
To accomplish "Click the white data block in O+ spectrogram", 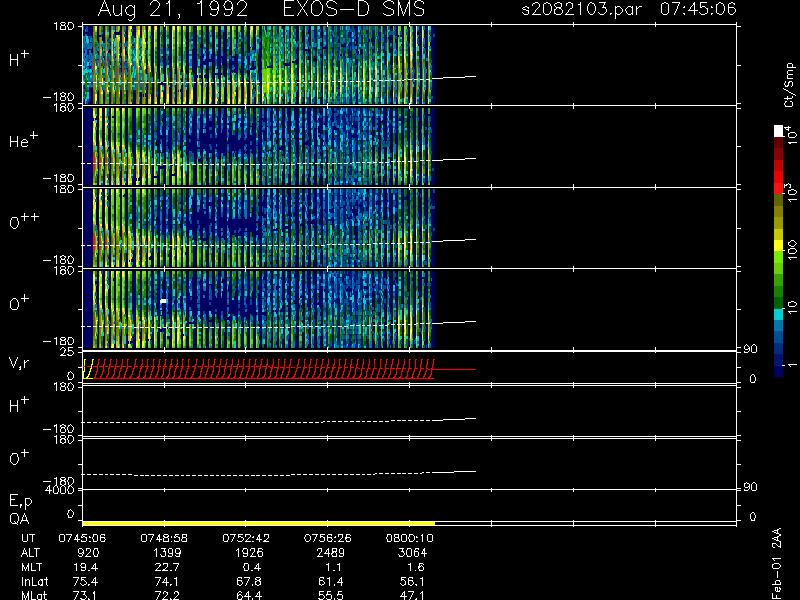I will click(x=163, y=301).
